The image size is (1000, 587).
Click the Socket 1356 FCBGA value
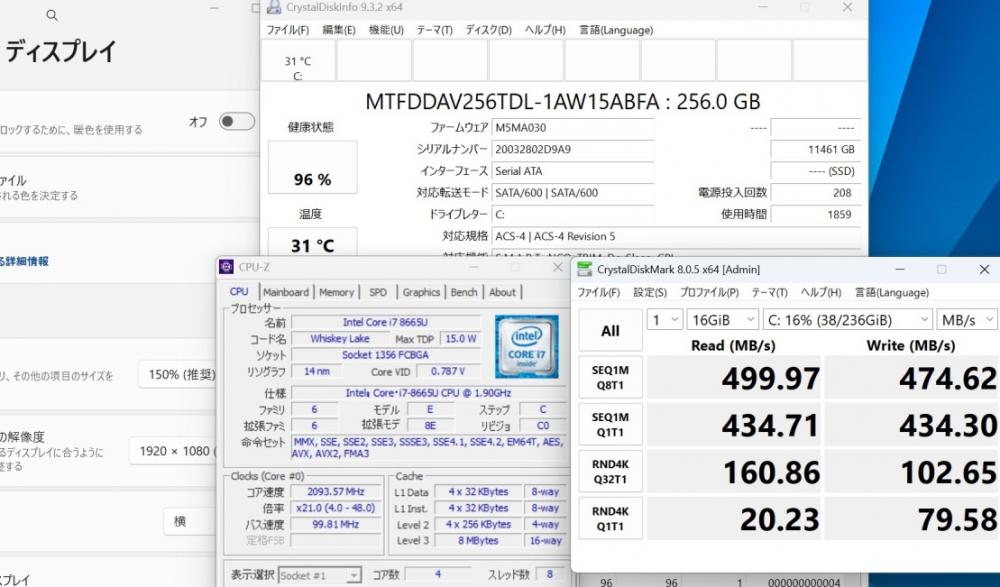click(385, 355)
